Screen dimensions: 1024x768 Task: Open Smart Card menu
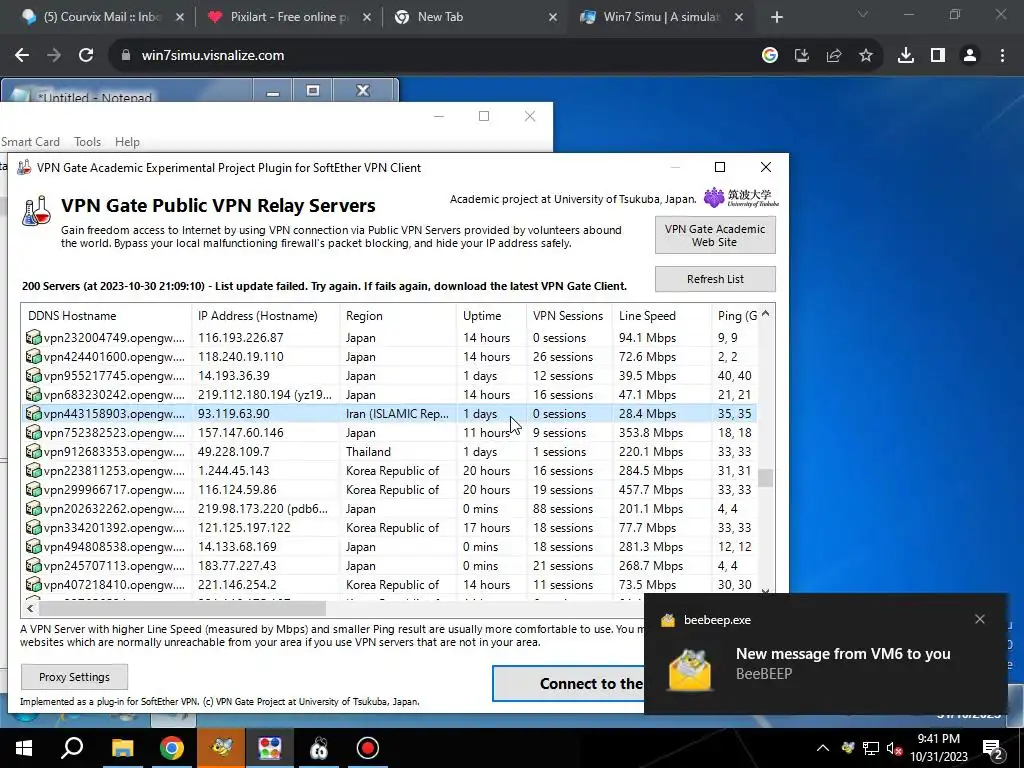30,142
